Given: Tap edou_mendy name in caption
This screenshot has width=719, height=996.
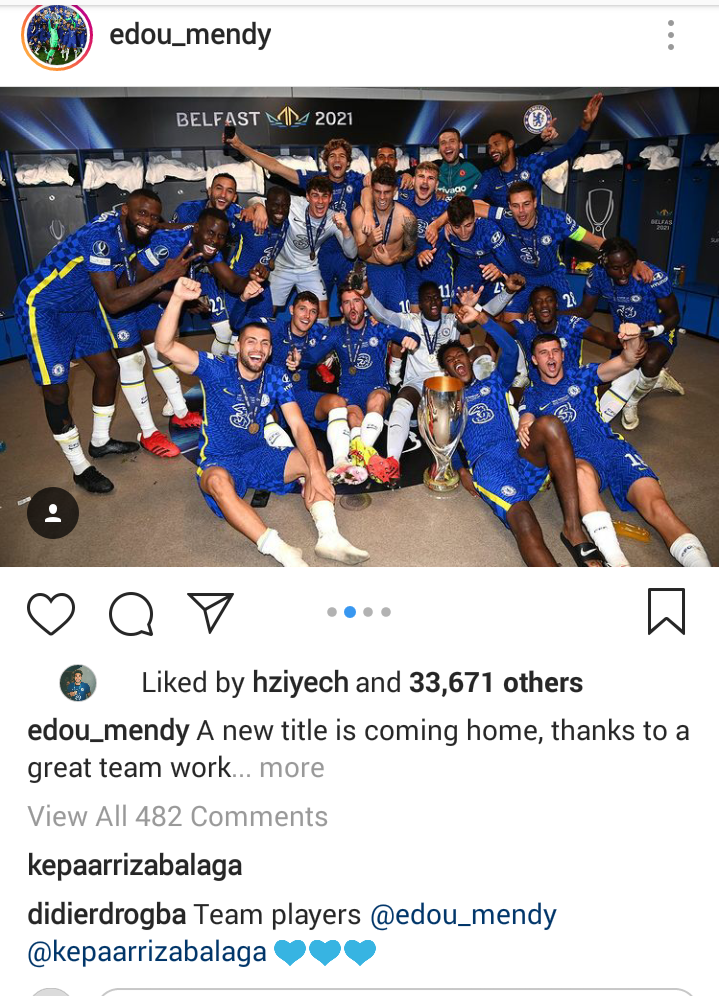Looking at the screenshot, I should pos(108,731).
